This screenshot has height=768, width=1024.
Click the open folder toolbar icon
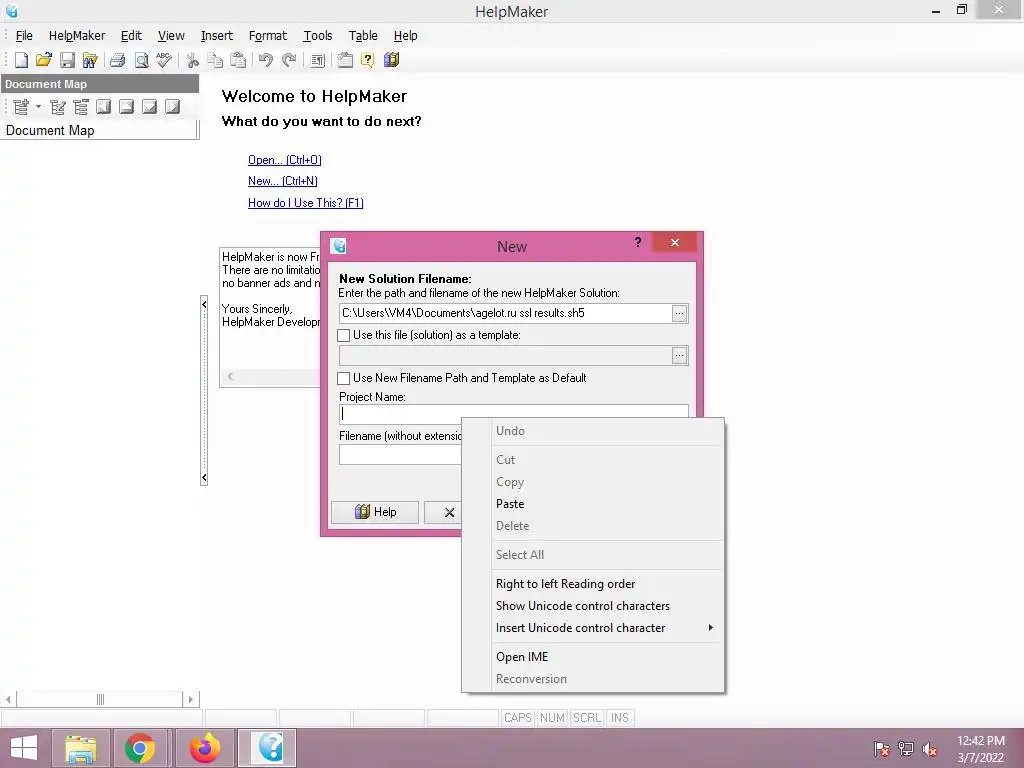coord(44,60)
